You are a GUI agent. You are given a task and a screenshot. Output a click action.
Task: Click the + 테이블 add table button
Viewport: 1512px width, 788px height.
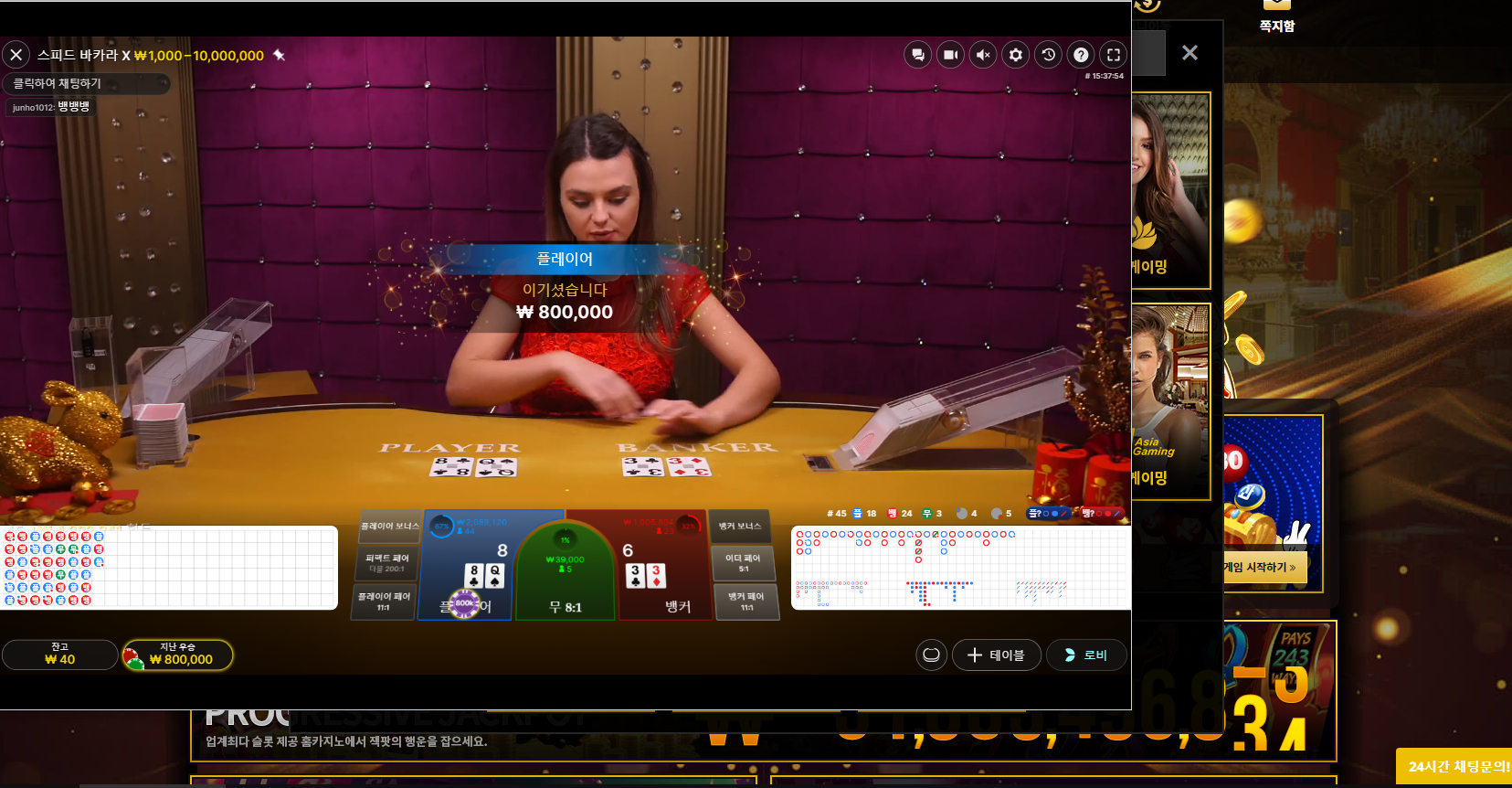click(x=997, y=655)
